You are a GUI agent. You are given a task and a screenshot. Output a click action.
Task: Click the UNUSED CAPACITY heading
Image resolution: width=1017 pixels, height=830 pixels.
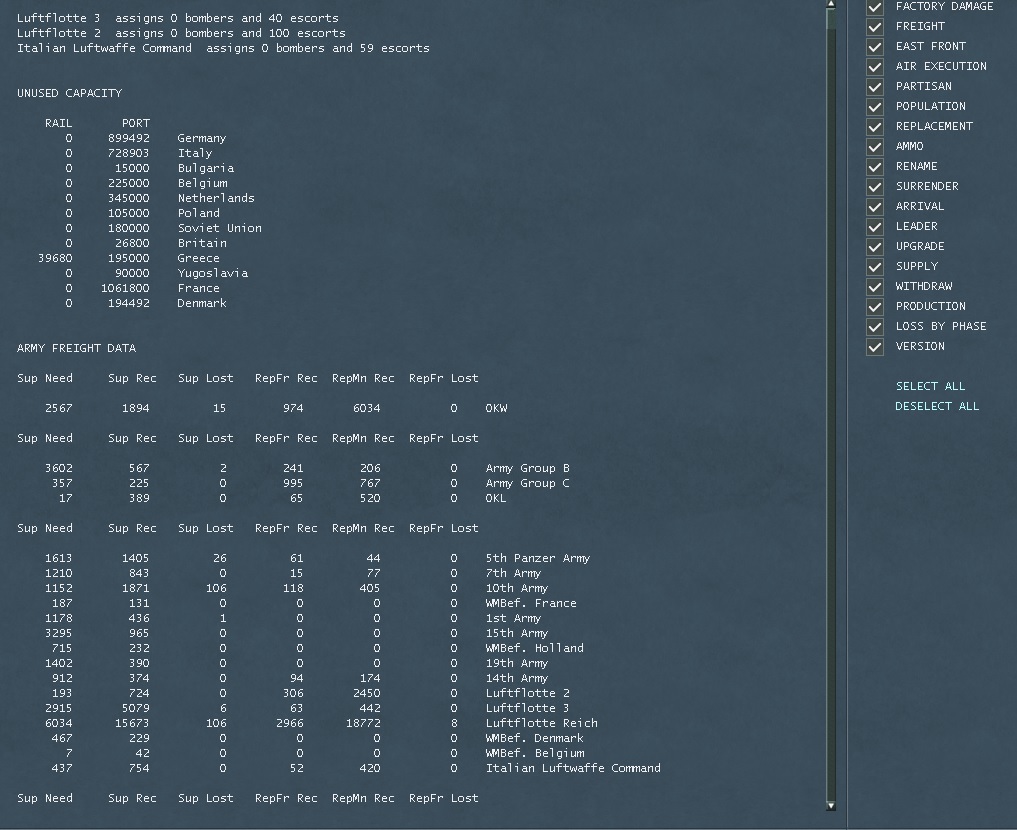point(69,93)
